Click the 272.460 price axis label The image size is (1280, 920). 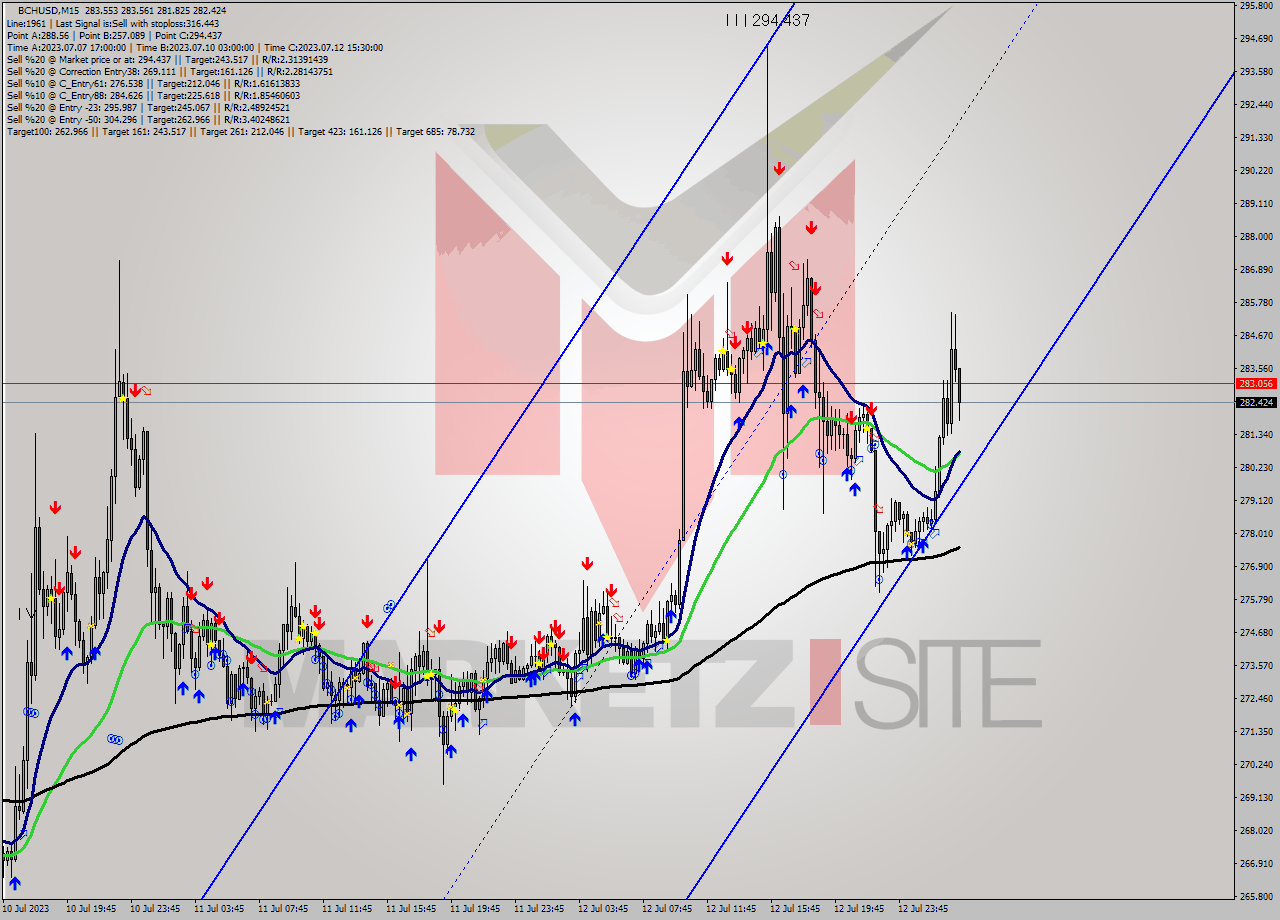[x=1255, y=698]
